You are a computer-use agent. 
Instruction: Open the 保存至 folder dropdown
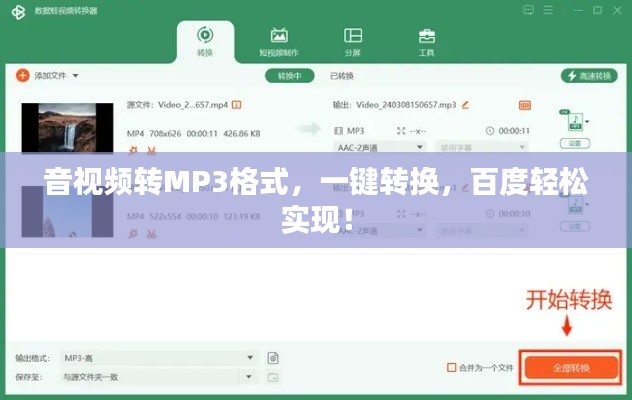249,377
